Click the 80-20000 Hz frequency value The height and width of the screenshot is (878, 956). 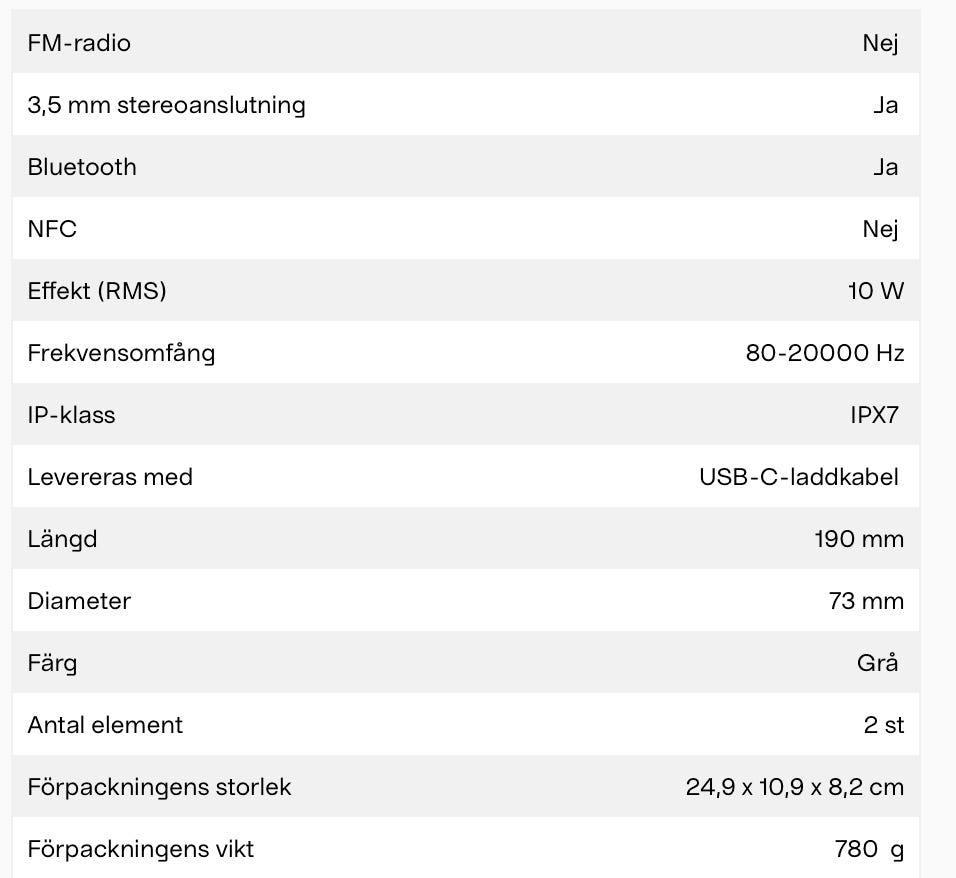(x=824, y=353)
